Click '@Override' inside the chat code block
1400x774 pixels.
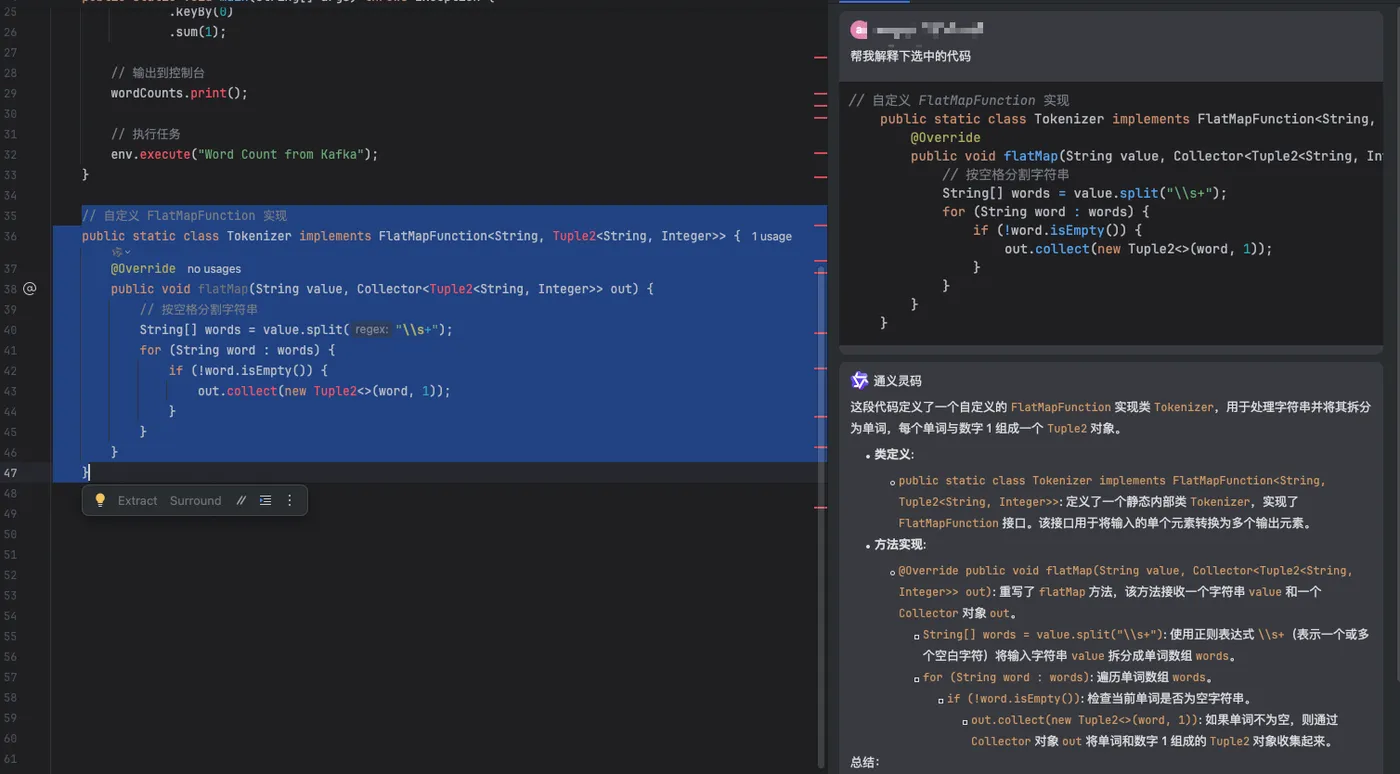945,138
